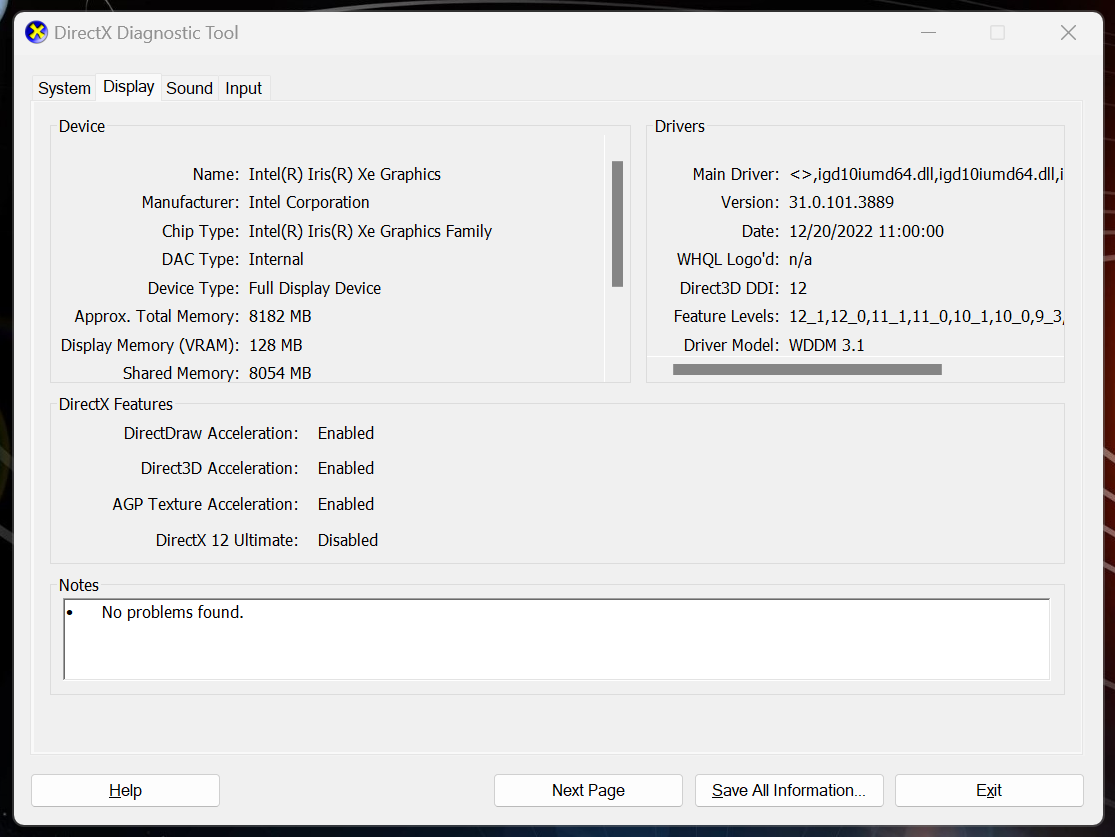Screen dimensions: 1115x837
Task: Click the 128 MB VRAM value
Action: 276,345
